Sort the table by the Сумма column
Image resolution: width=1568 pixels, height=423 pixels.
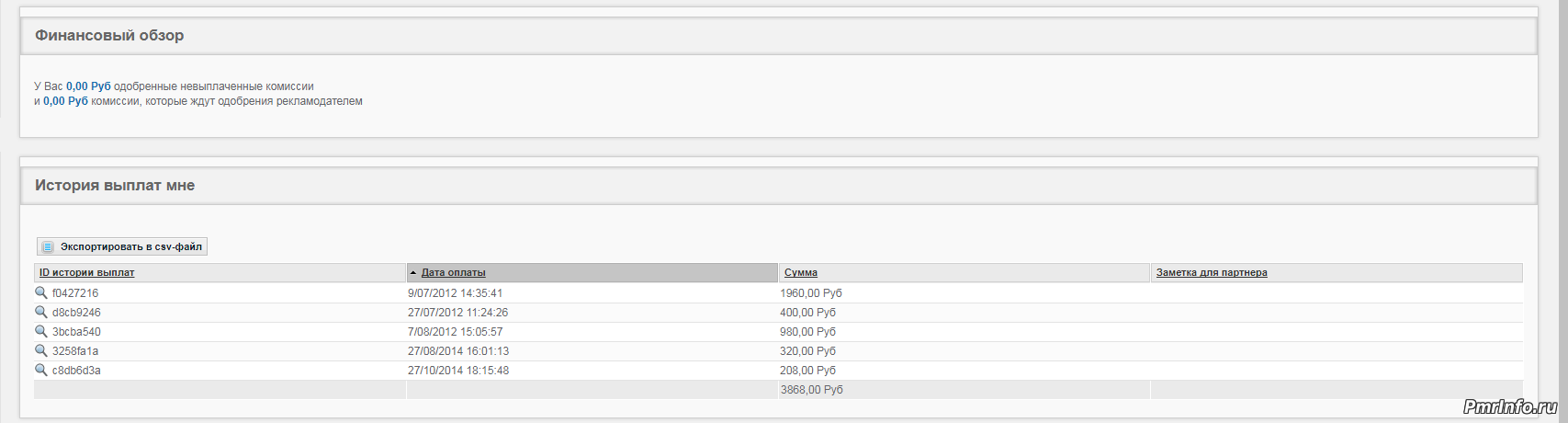pos(800,273)
